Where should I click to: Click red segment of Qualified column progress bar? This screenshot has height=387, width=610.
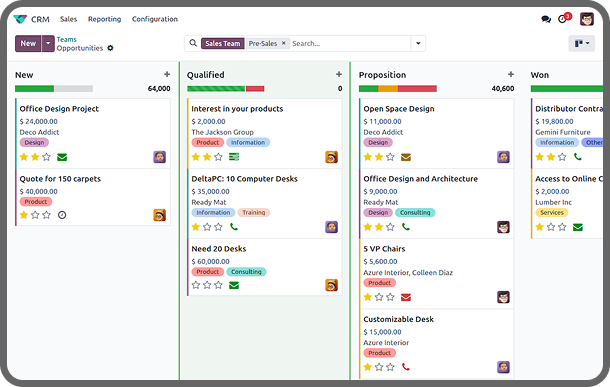click(x=255, y=89)
